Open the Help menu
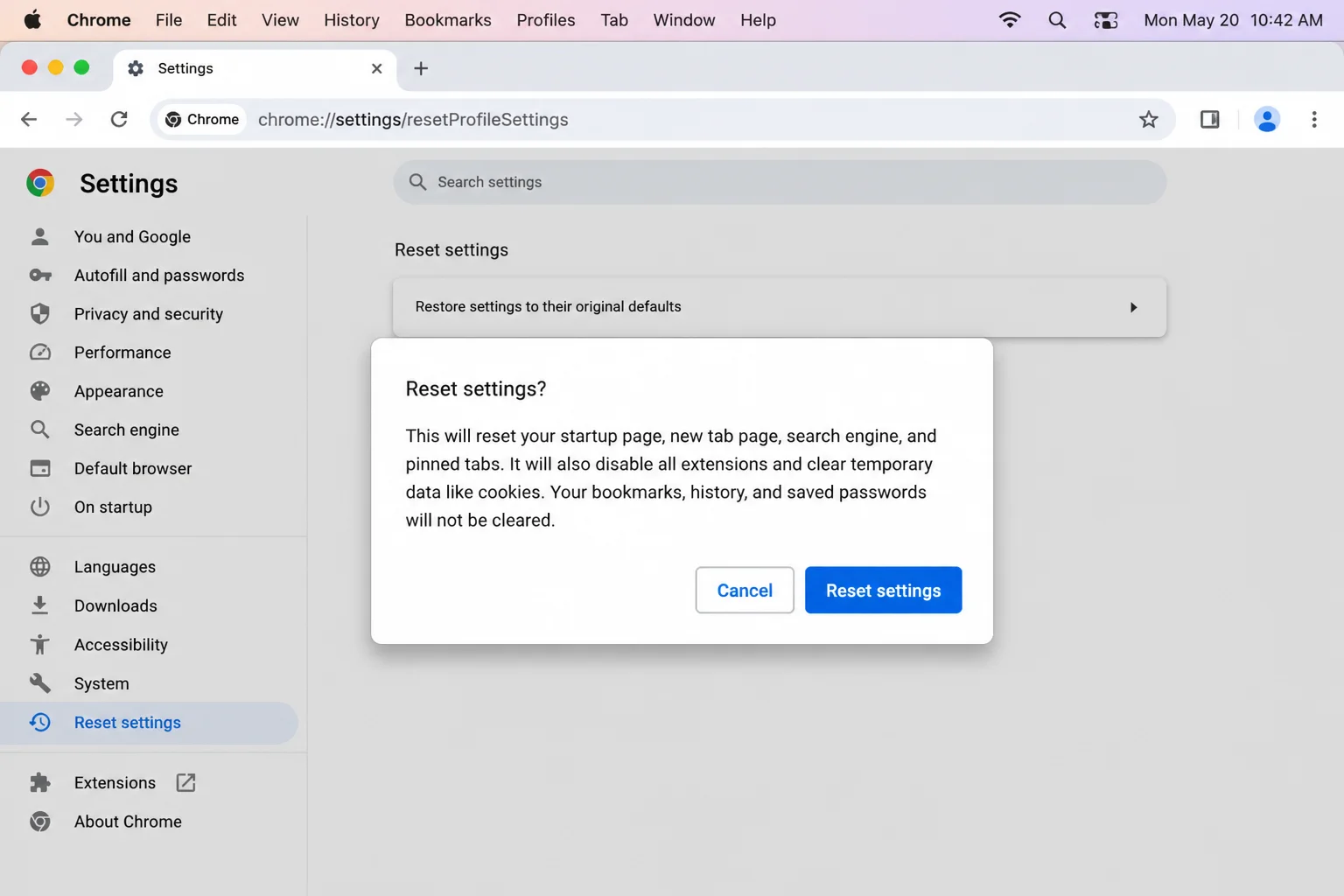The image size is (1344, 896). coord(758,20)
